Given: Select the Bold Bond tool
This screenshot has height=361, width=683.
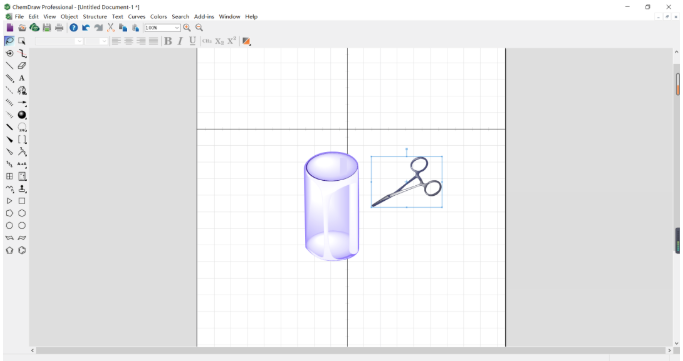Looking at the screenshot, I should [x=9, y=127].
